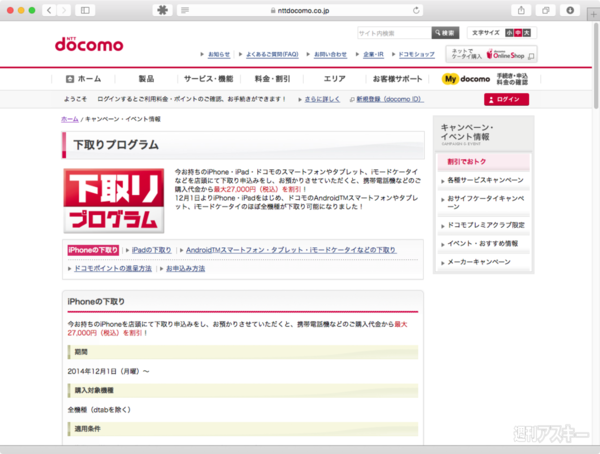Screen dimensions: 600x454
Task: Select 料金・割引 in main navigation
Action: click(x=272, y=79)
